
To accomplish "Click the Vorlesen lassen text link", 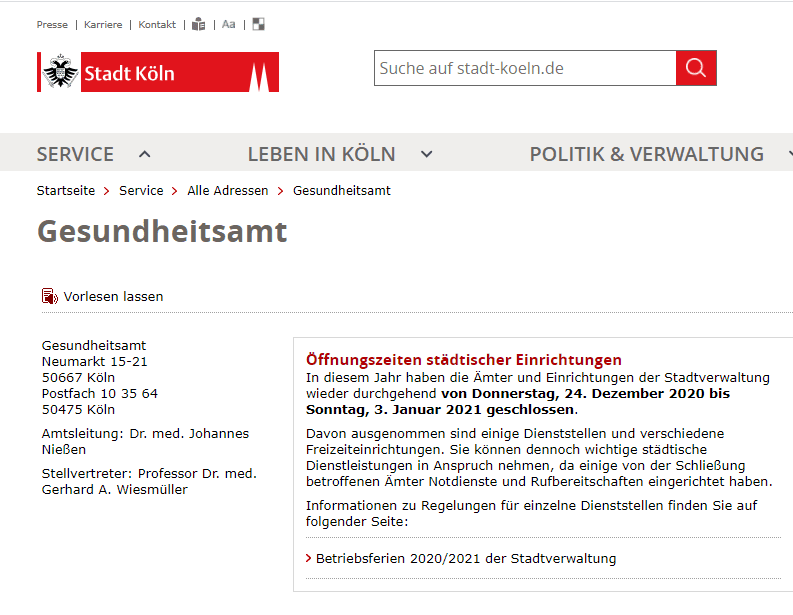I will pyautogui.click(x=113, y=296).
